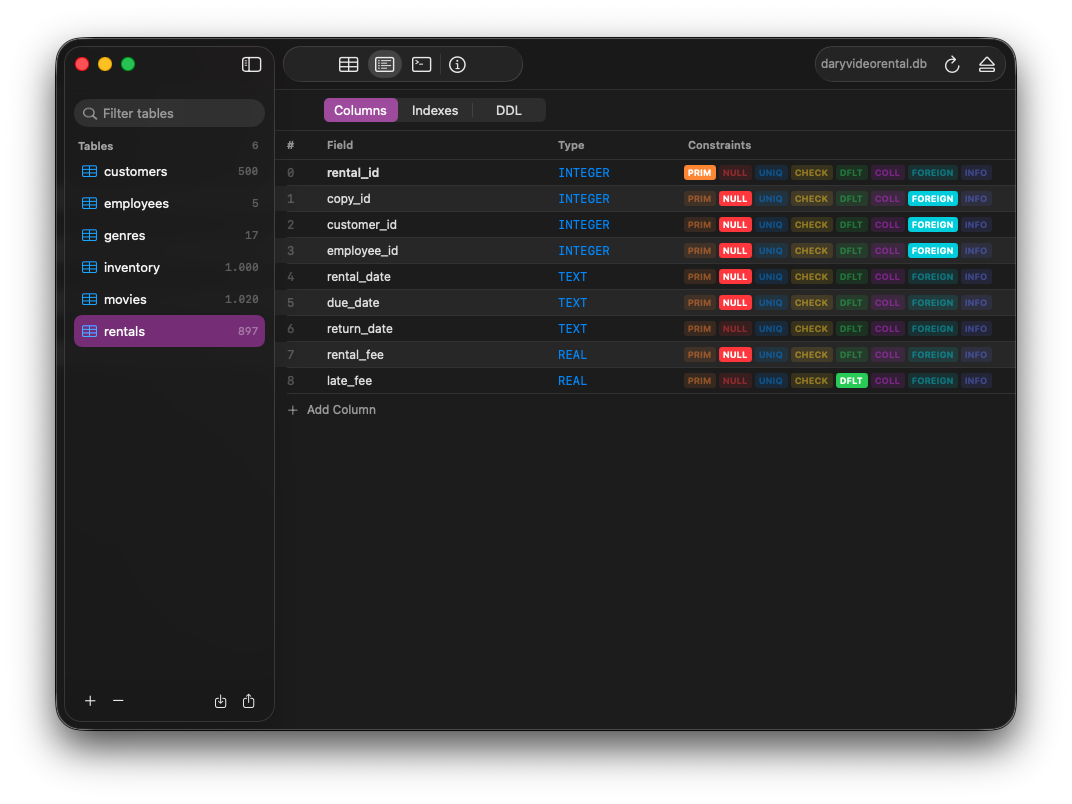The width and height of the screenshot is (1072, 804).
Task: Open the INTEGER type of employee_id
Action: tap(584, 251)
